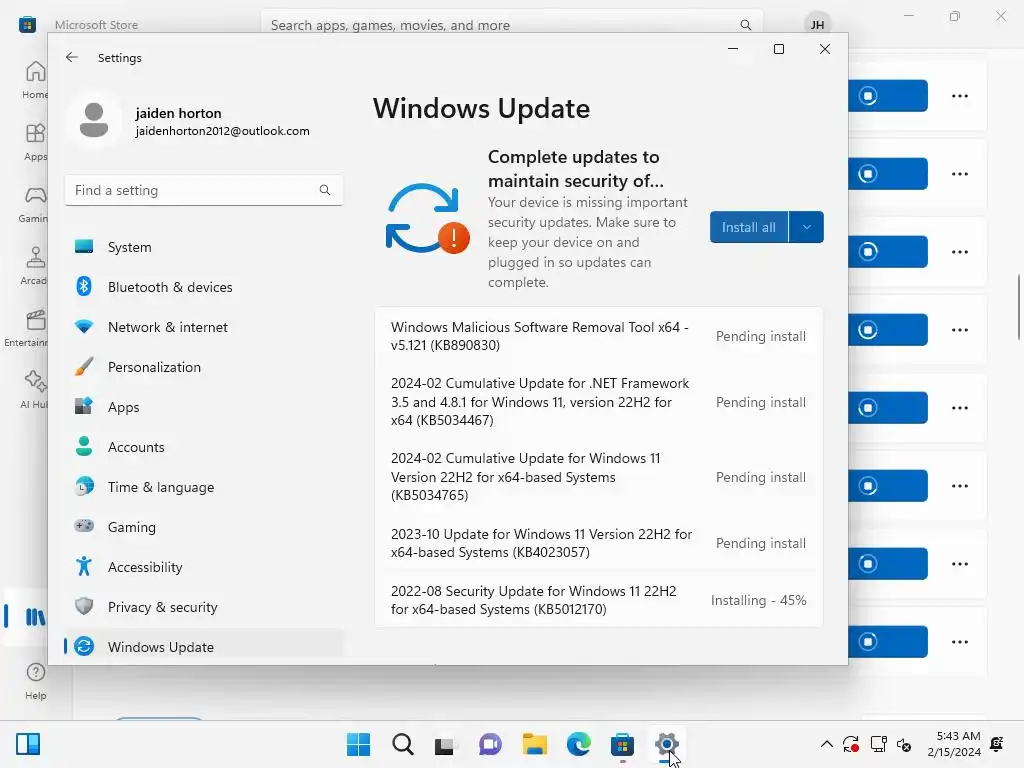Go back with the Settings back arrow

coord(72,57)
